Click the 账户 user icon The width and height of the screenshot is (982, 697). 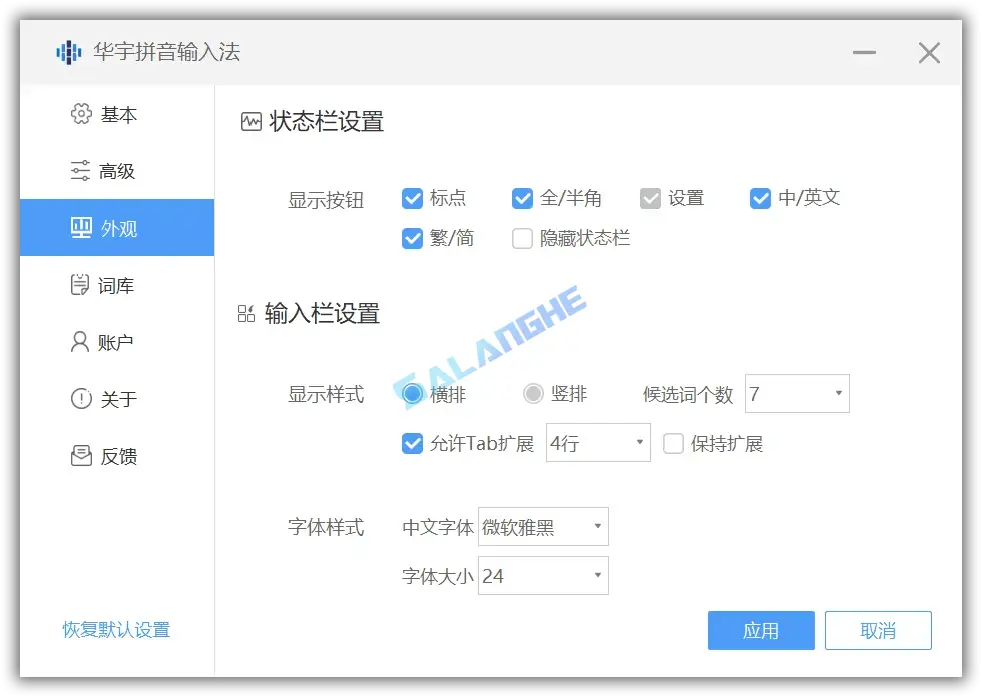pos(79,342)
